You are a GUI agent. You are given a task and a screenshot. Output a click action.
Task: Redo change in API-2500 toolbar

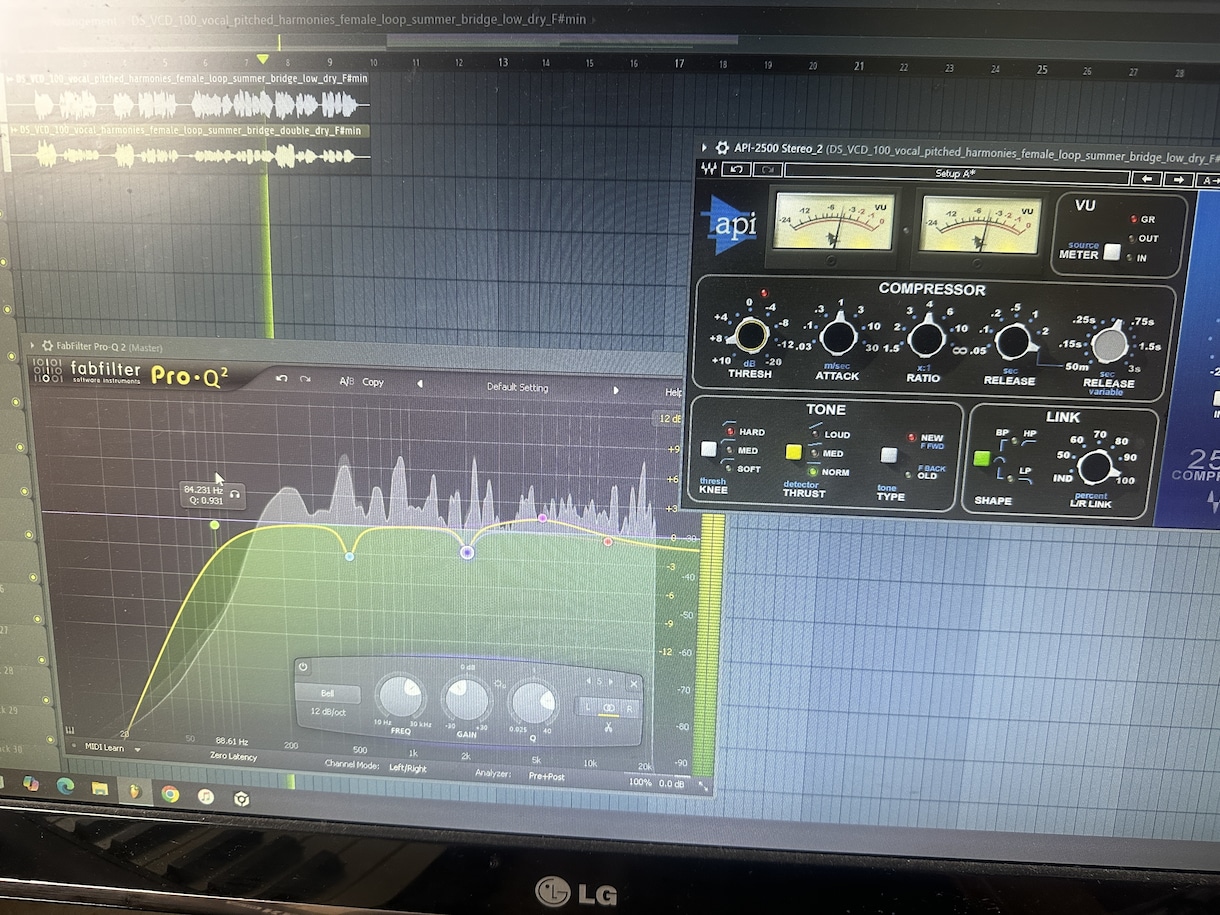[x=768, y=171]
